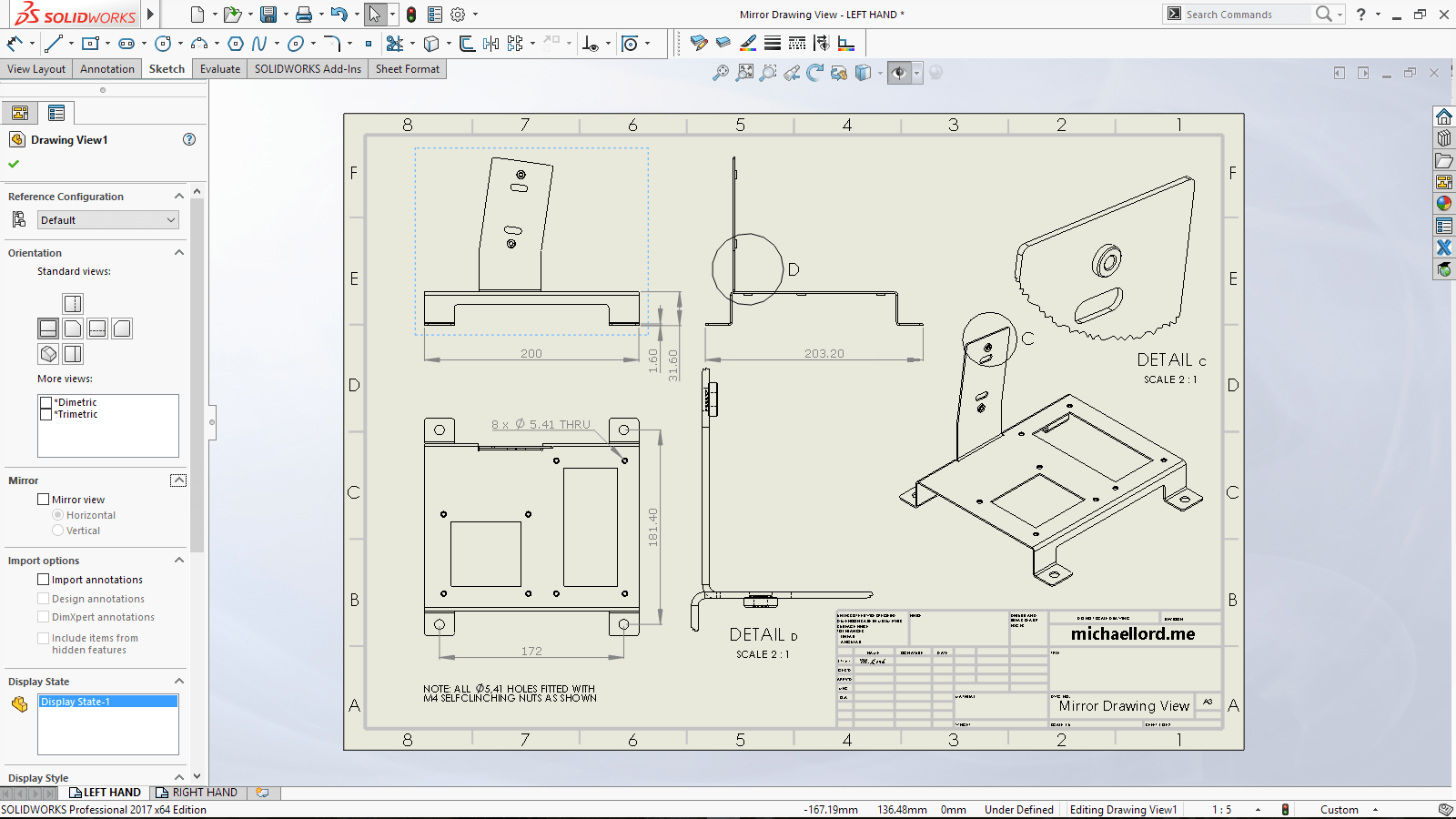Open the SOLIDWORKS Add-Ins tab

[x=308, y=69]
